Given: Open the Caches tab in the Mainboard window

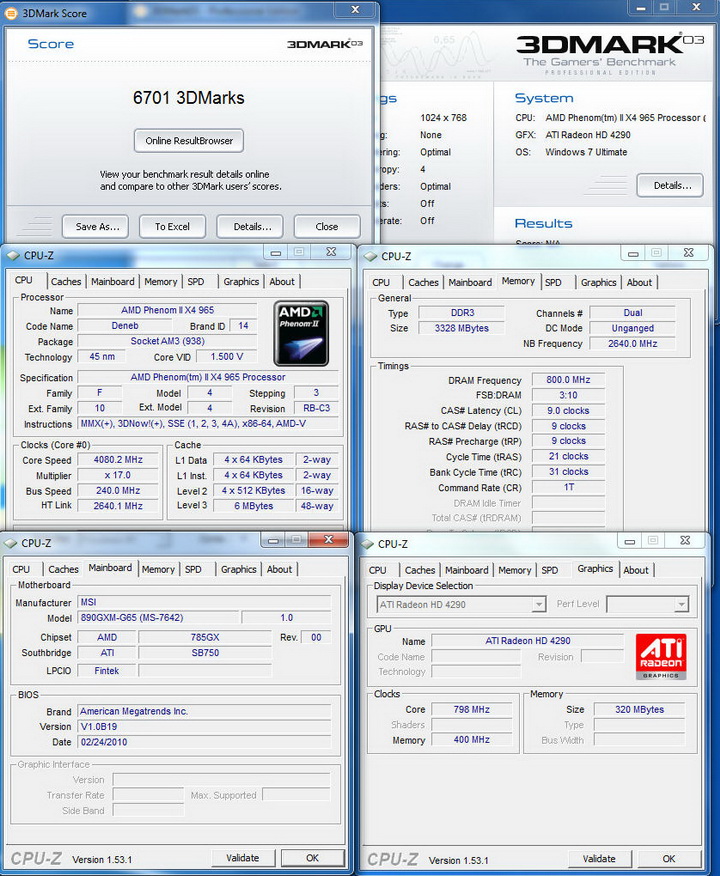Looking at the screenshot, I should [63, 569].
